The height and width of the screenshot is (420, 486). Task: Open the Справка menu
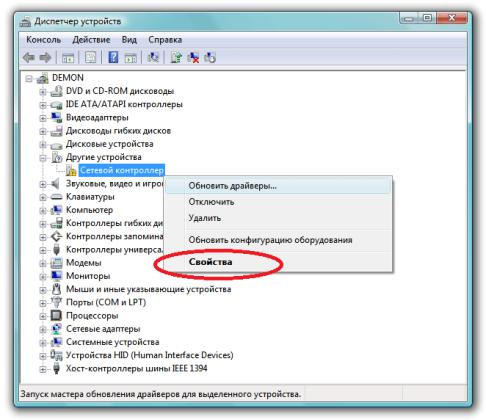pyautogui.click(x=165, y=40)
